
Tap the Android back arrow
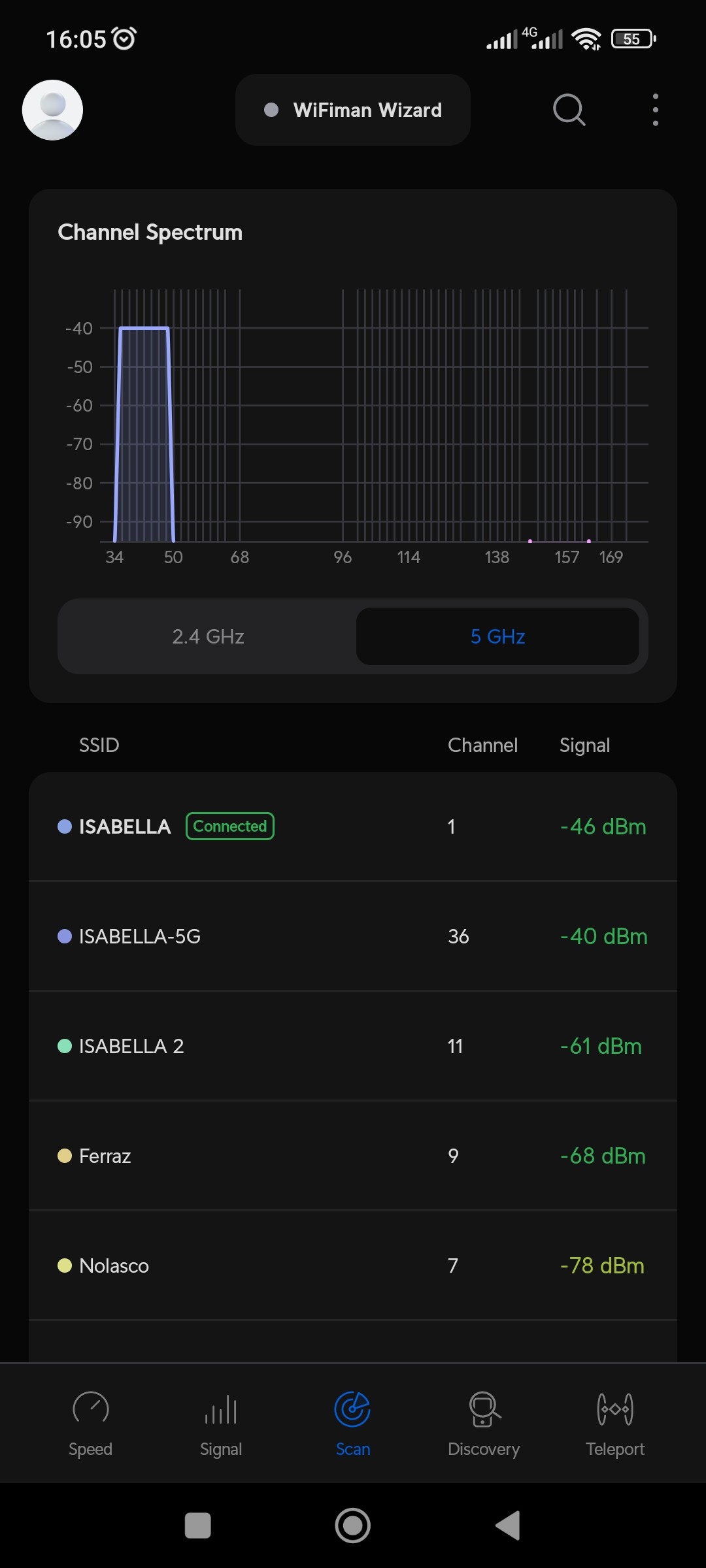click(508, 1526)
